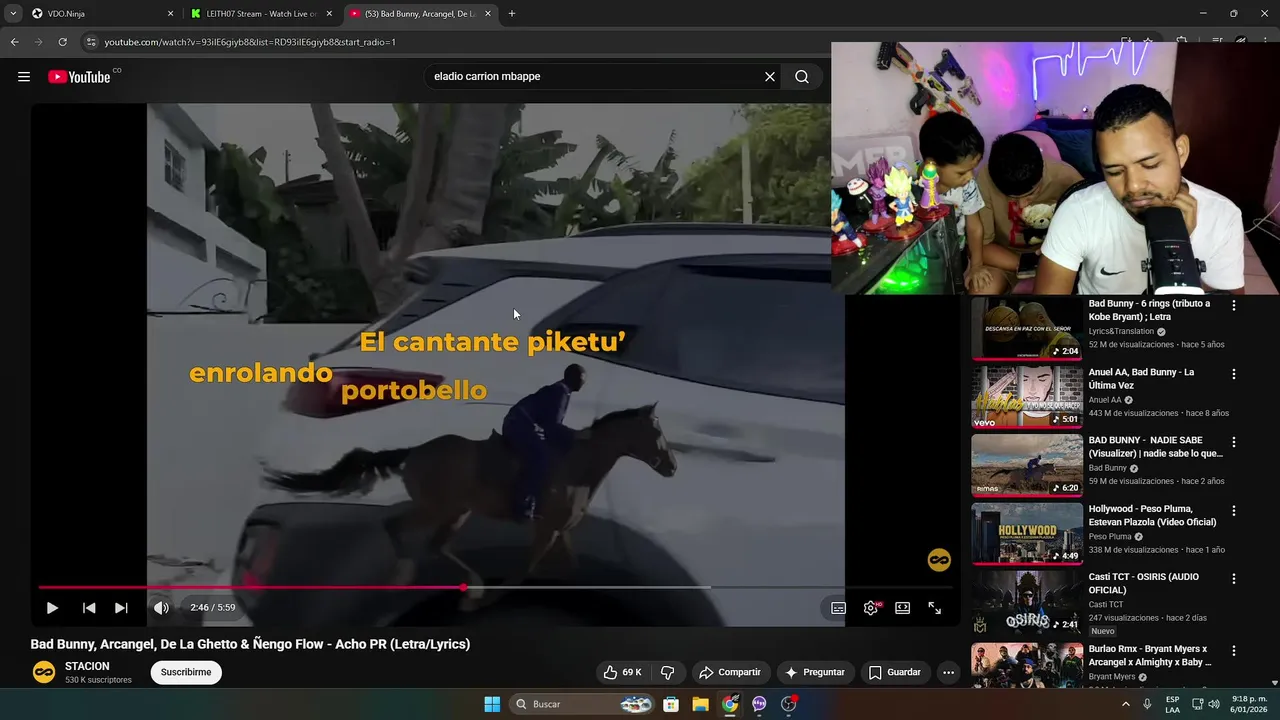Click the STACION channel watermark in player
This screenshot has width=1280, height=720.
pos(939,560)
